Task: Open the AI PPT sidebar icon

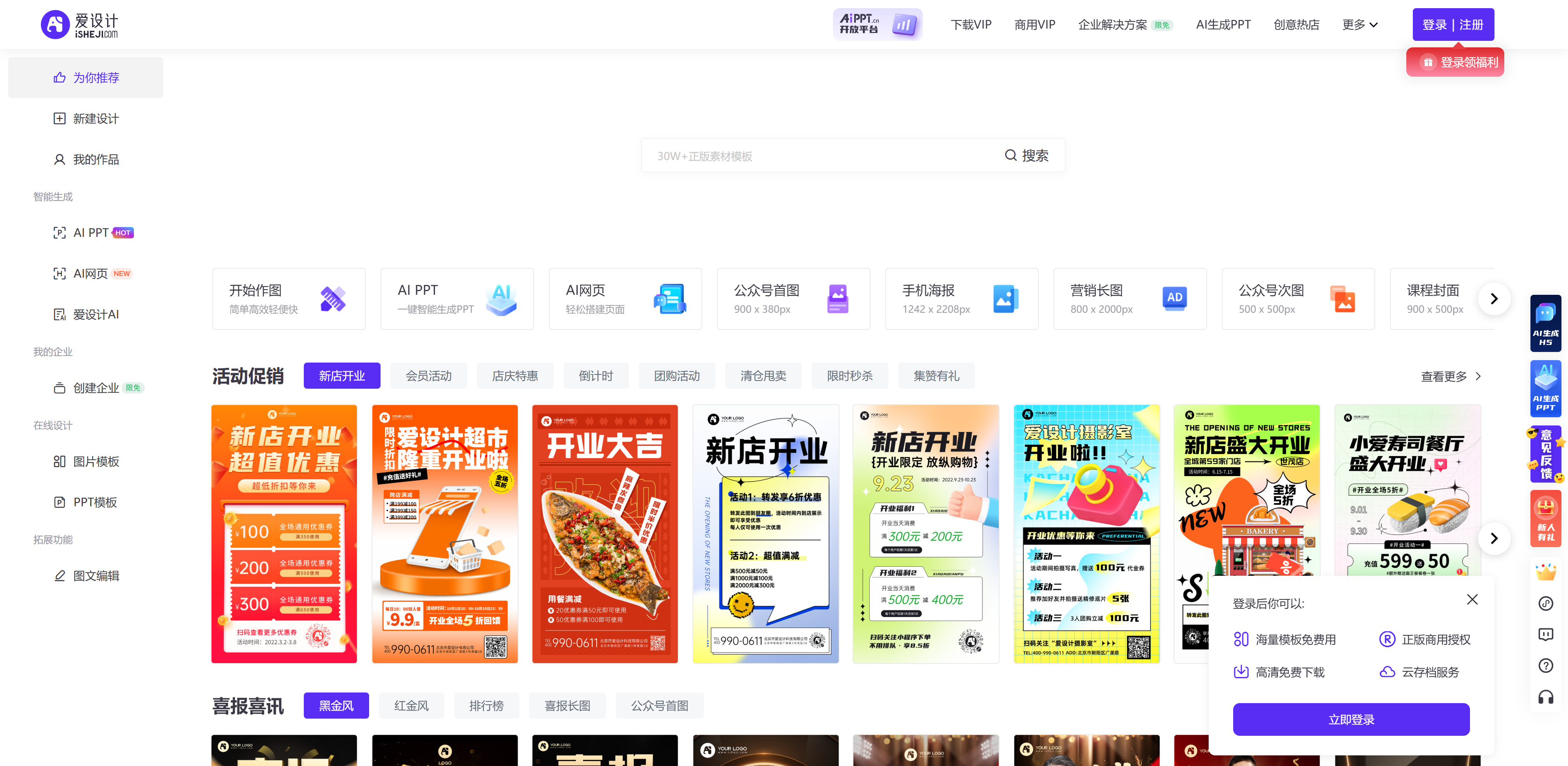Action: pos(59,233)
